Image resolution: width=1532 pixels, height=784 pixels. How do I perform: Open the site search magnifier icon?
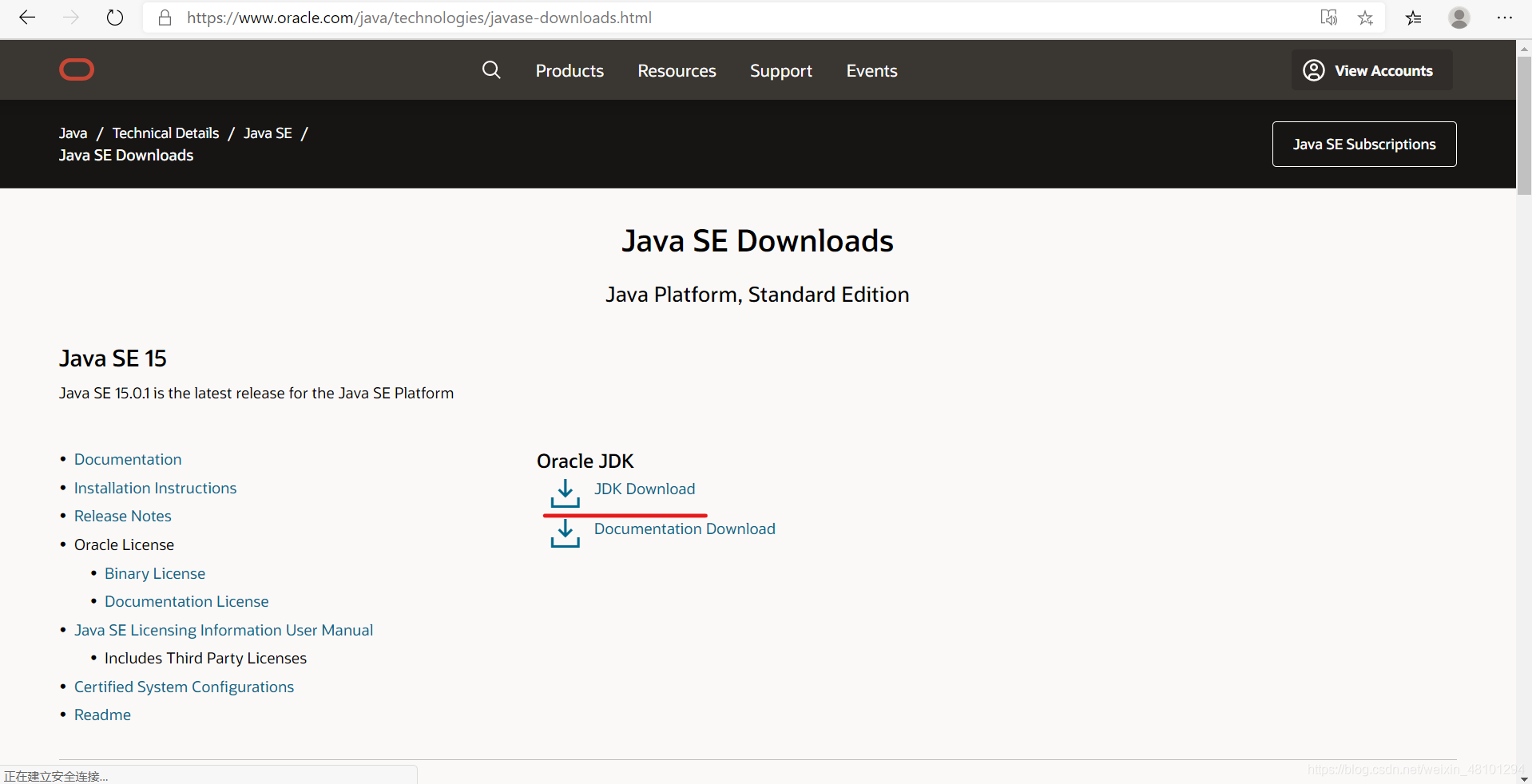(491, 70)
